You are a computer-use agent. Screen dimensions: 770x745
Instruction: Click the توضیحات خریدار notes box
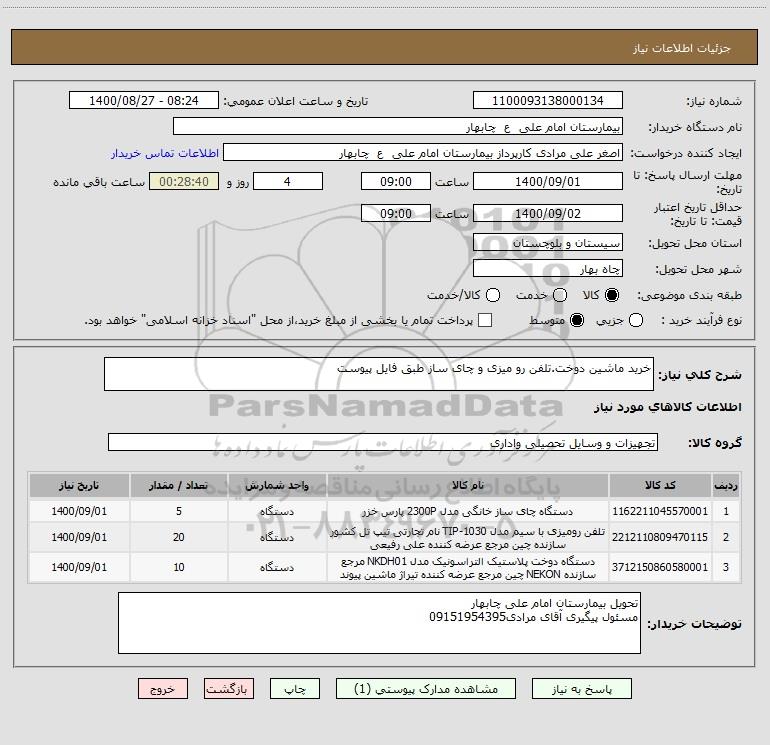(x=379, y=623)
